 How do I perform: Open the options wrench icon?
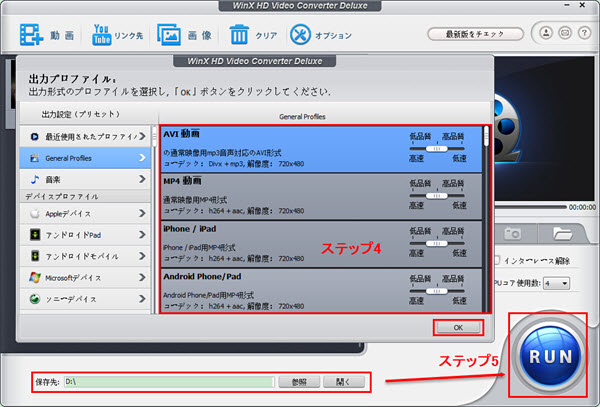point(300,35)
